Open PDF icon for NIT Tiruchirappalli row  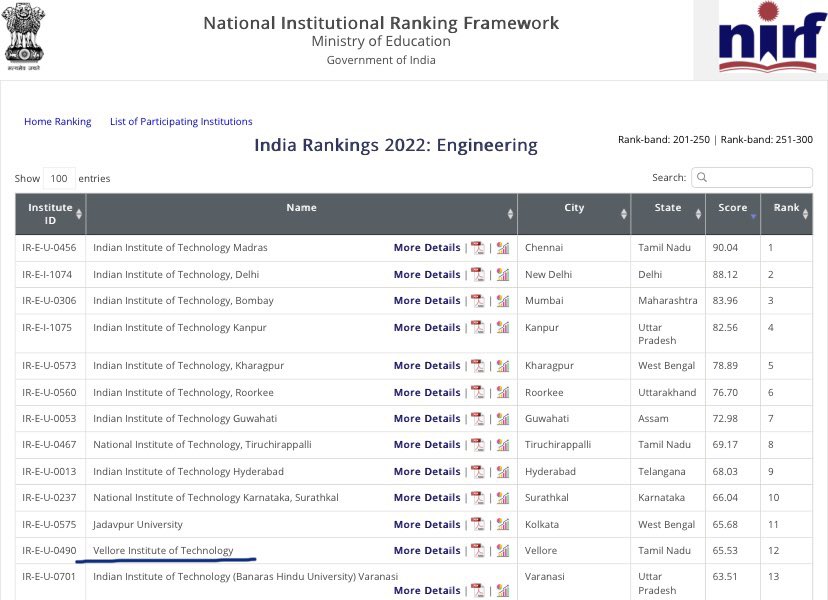pos(477,445)
